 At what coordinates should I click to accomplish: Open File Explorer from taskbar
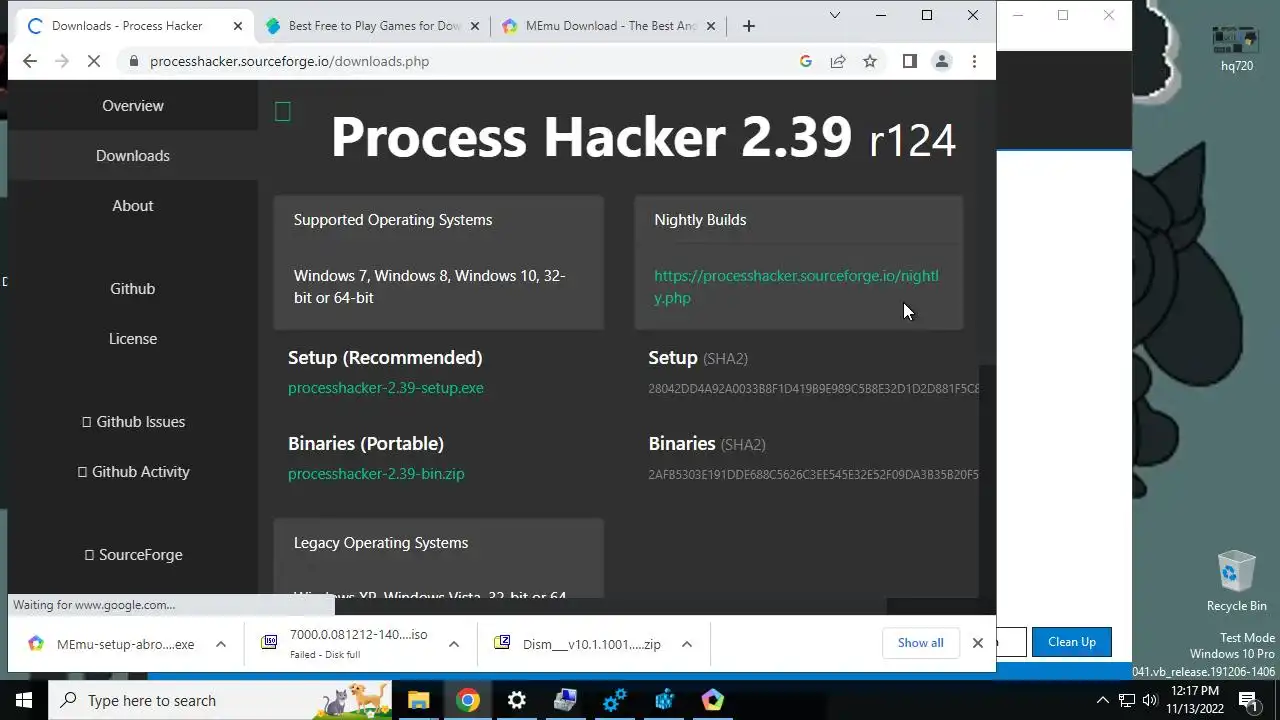[418, 700]
